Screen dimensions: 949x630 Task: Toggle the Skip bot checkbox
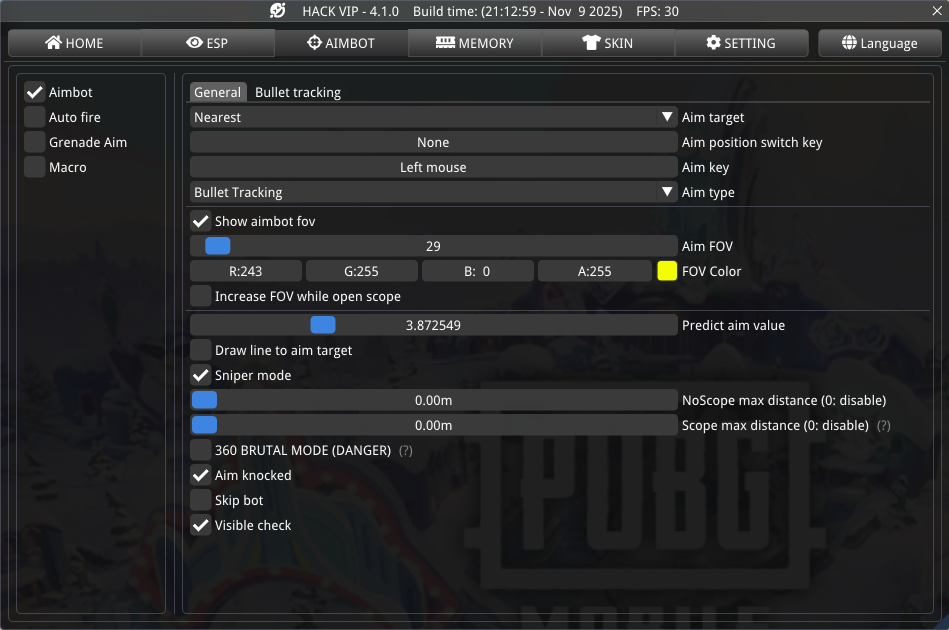[x=201, y=500]
